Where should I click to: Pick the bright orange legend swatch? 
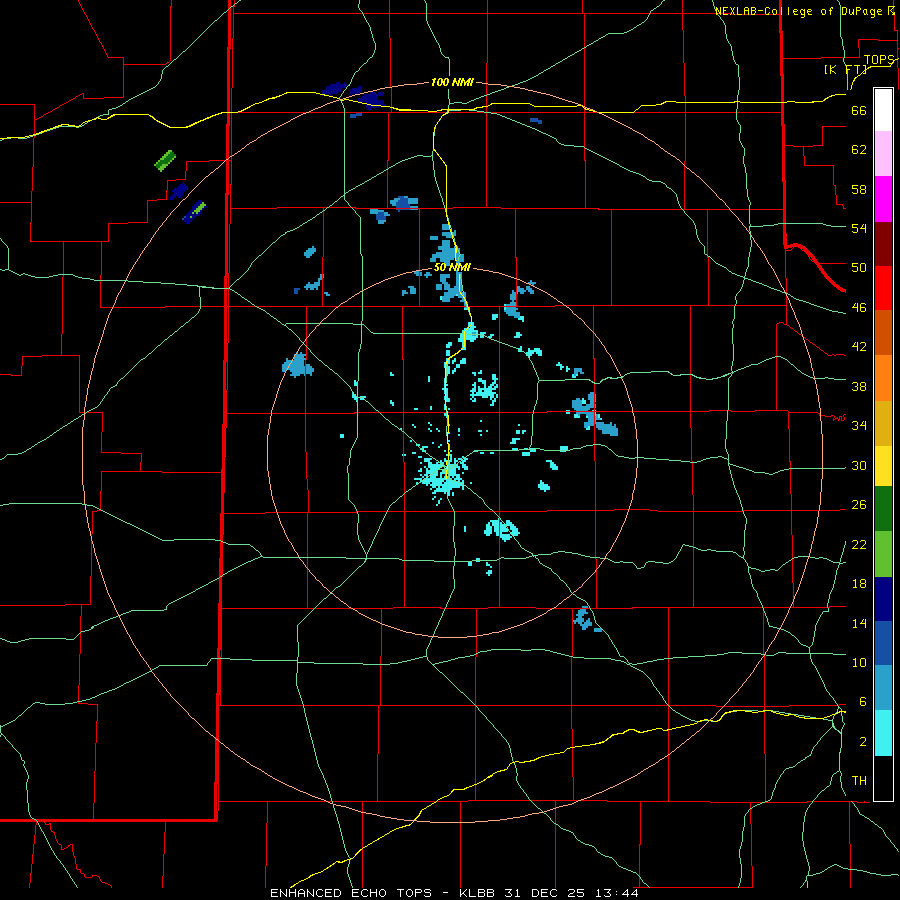tap(883, 378)
